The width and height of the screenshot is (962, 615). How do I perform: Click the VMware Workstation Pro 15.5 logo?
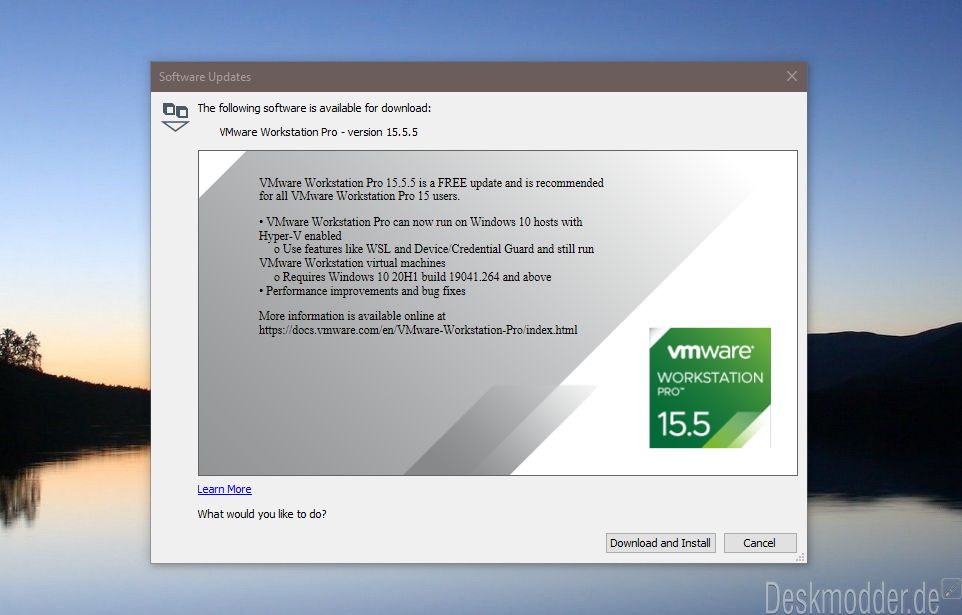(710, 388)
